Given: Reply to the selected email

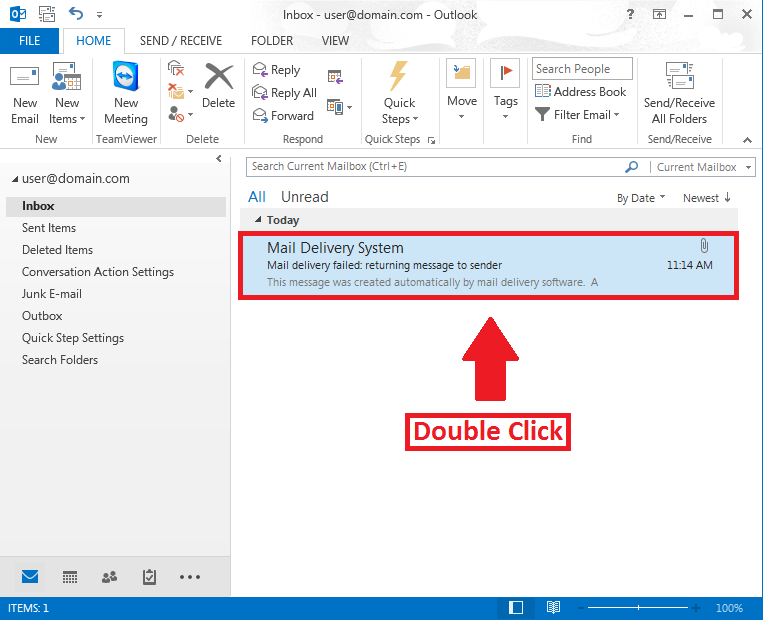Looking at the screenshot, I should (276, 70).
